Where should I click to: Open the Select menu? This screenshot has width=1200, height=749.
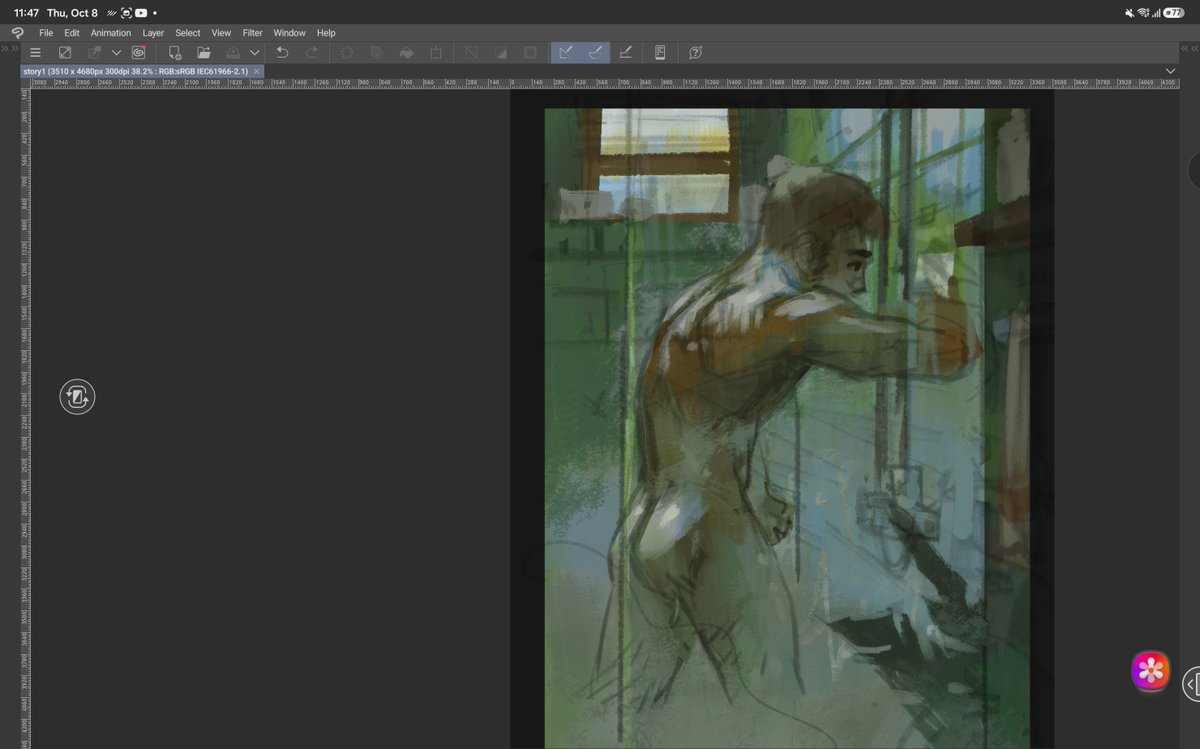coord(188,33)
